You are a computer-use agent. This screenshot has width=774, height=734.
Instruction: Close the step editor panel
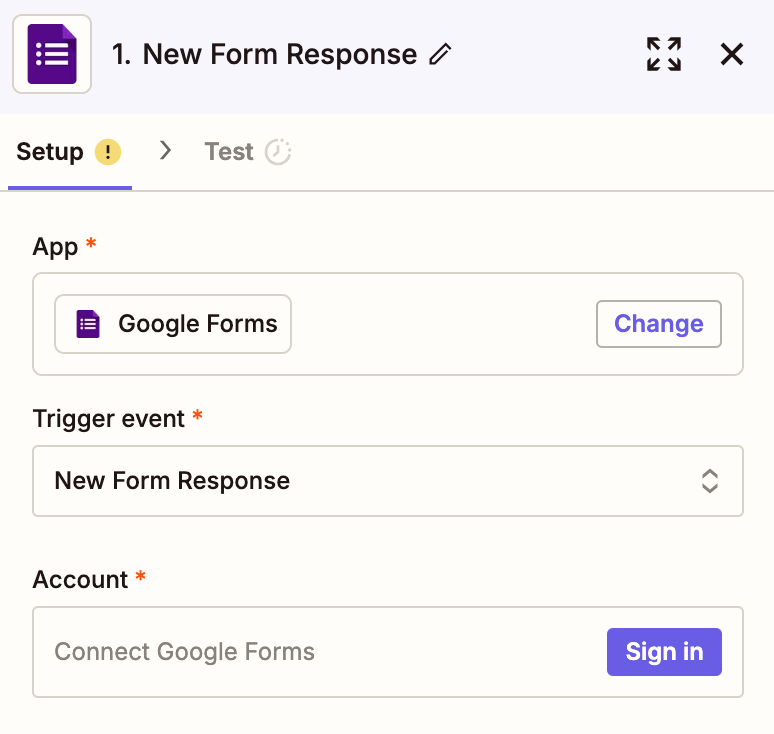[x=732, y=54]
